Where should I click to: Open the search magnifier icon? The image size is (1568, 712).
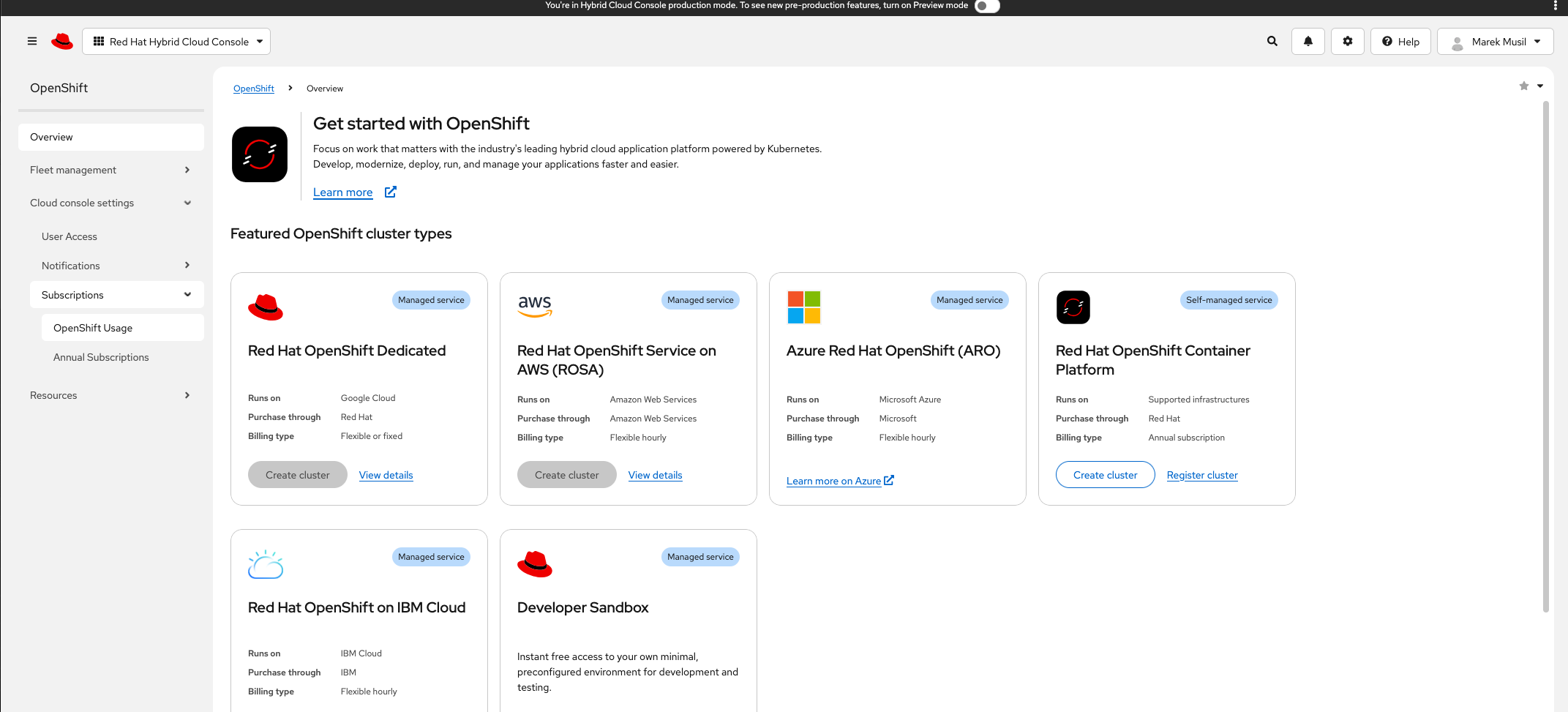tap(1272, 42)
